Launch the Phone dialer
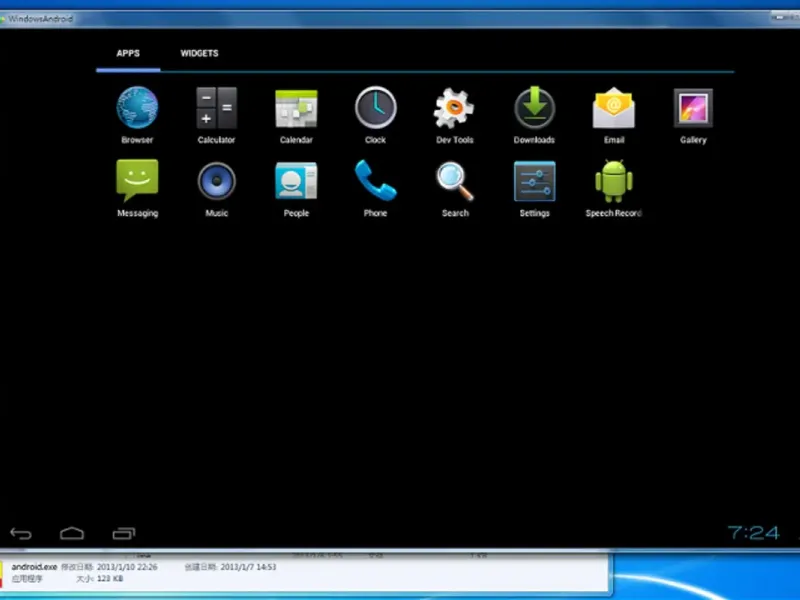Viewport: 800px width, 600px height. pyautogui.click(x=376, y=188)
